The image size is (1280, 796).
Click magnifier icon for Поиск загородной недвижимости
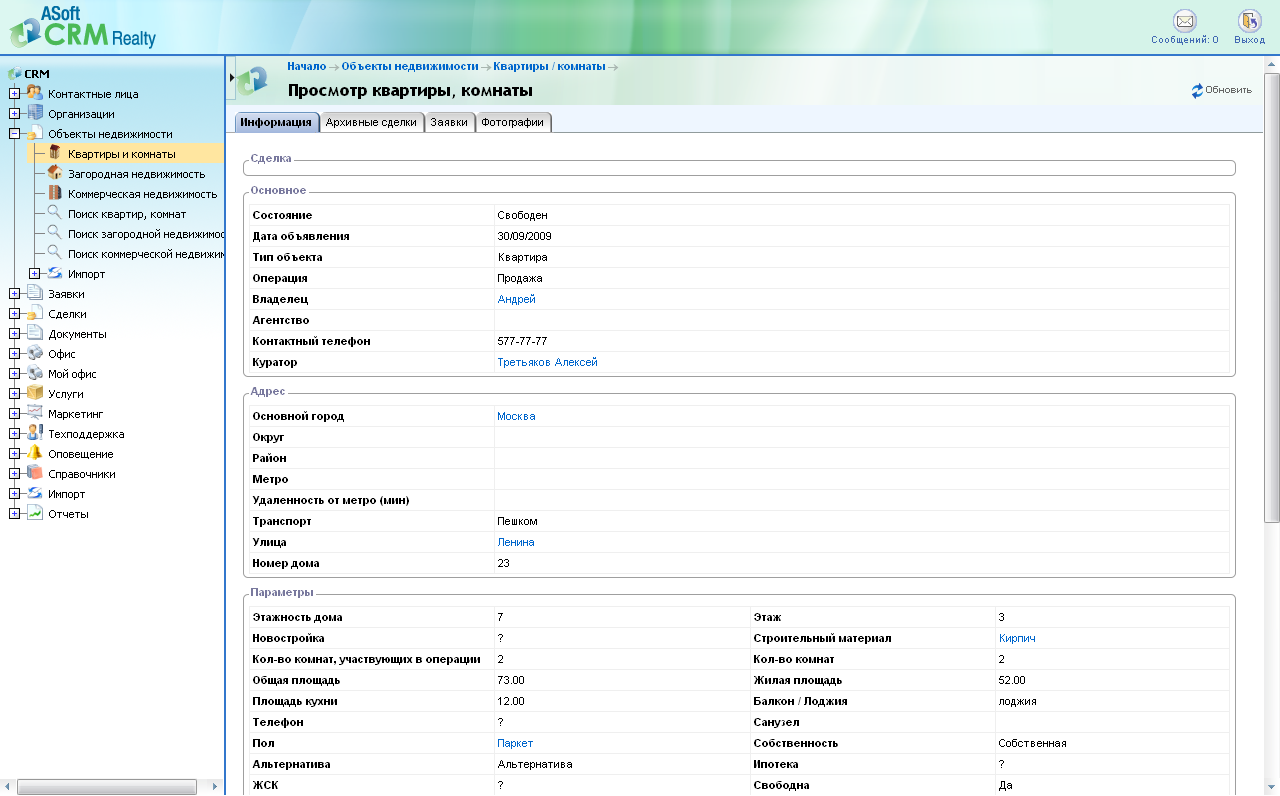coord(55,233)
